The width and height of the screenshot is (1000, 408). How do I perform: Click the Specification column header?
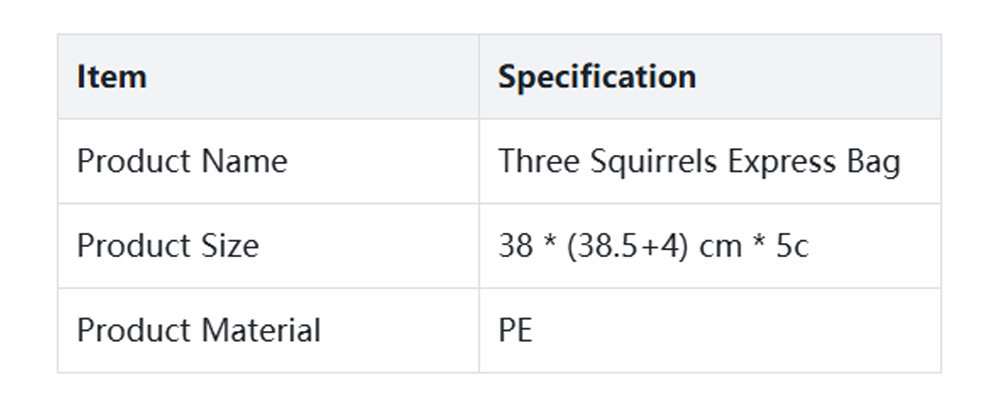pos(597,77)
